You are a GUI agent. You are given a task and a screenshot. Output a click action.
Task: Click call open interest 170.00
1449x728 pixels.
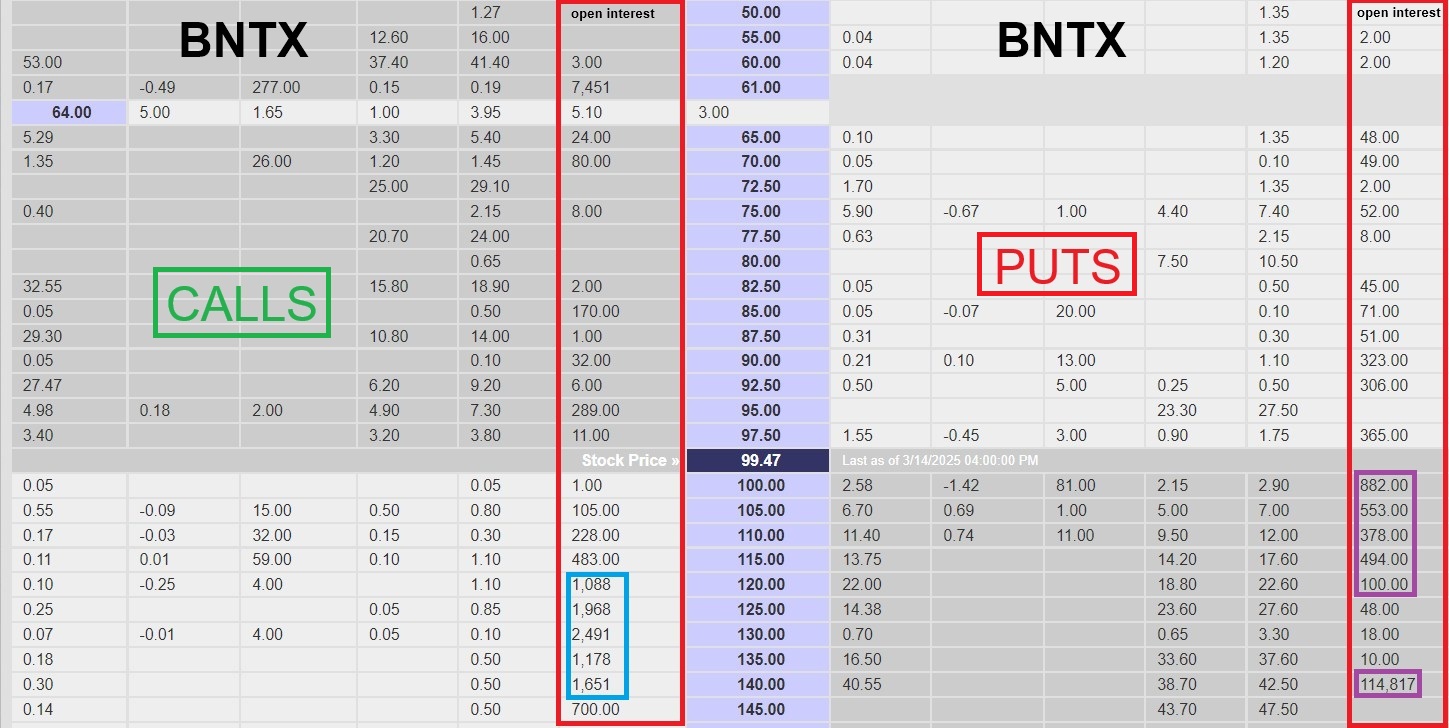pos(595,311)
